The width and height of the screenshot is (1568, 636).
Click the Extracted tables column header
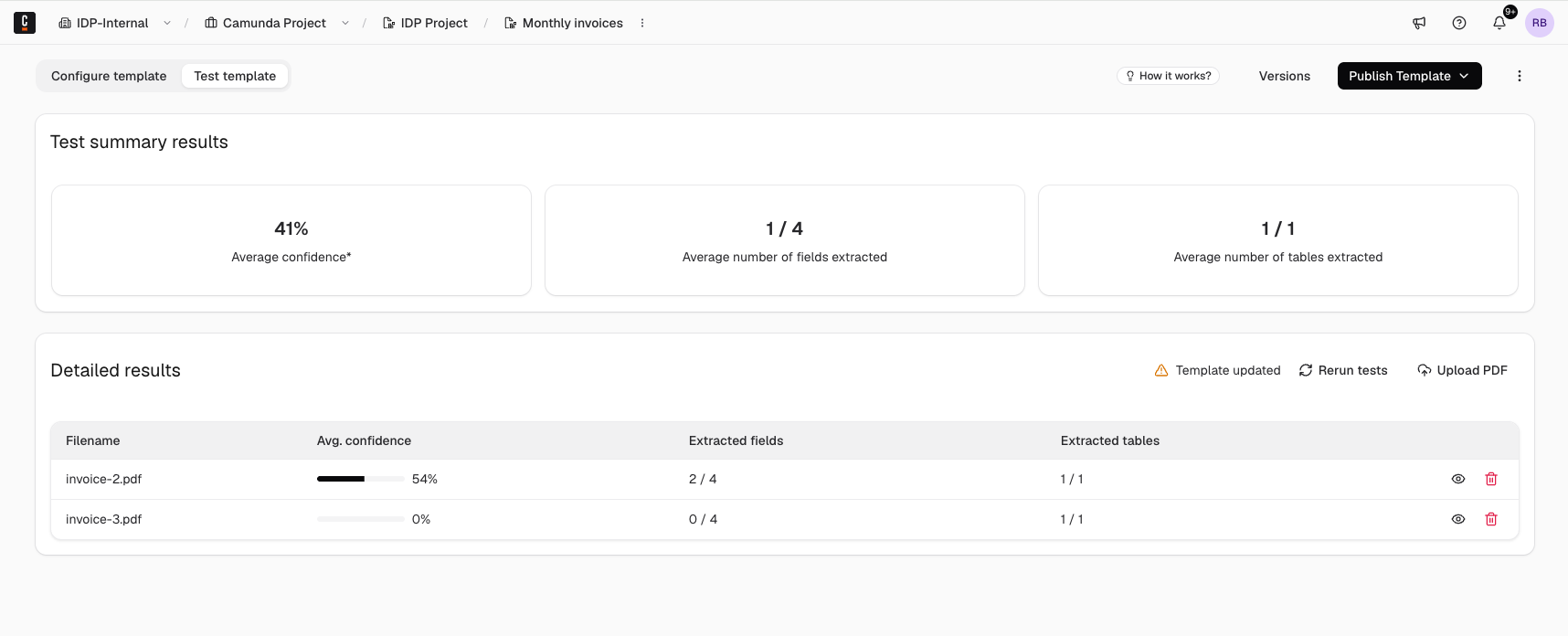(x=1110, y=440)
